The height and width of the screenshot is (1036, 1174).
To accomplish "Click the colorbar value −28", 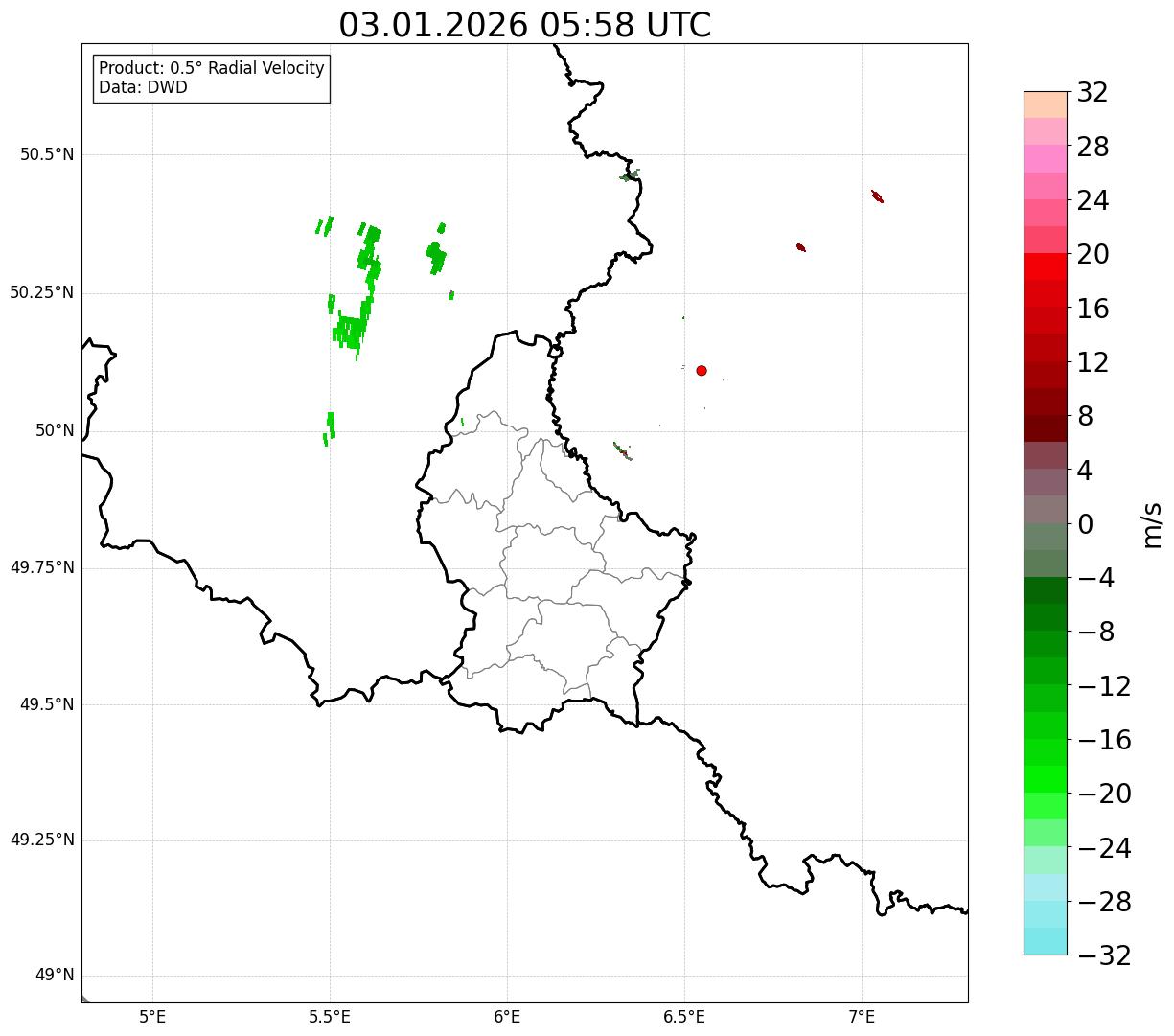I will pyautogui.click(x=1104, y=902).
